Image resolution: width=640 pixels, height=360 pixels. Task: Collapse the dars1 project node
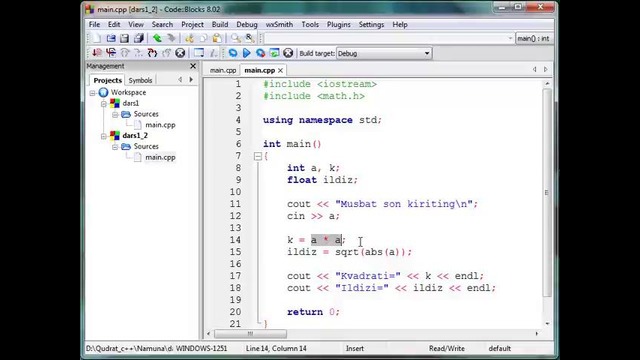click(104, 104)
